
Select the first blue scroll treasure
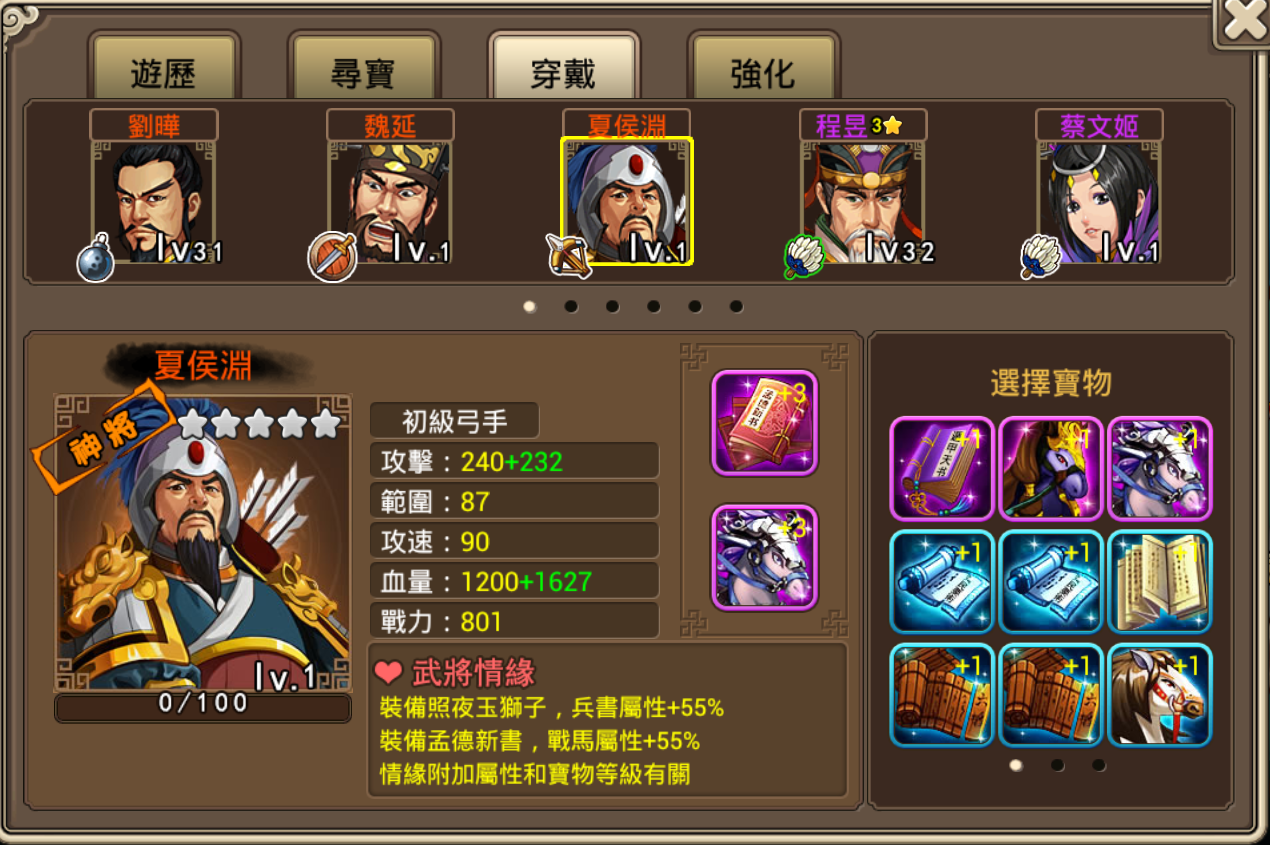942,582
